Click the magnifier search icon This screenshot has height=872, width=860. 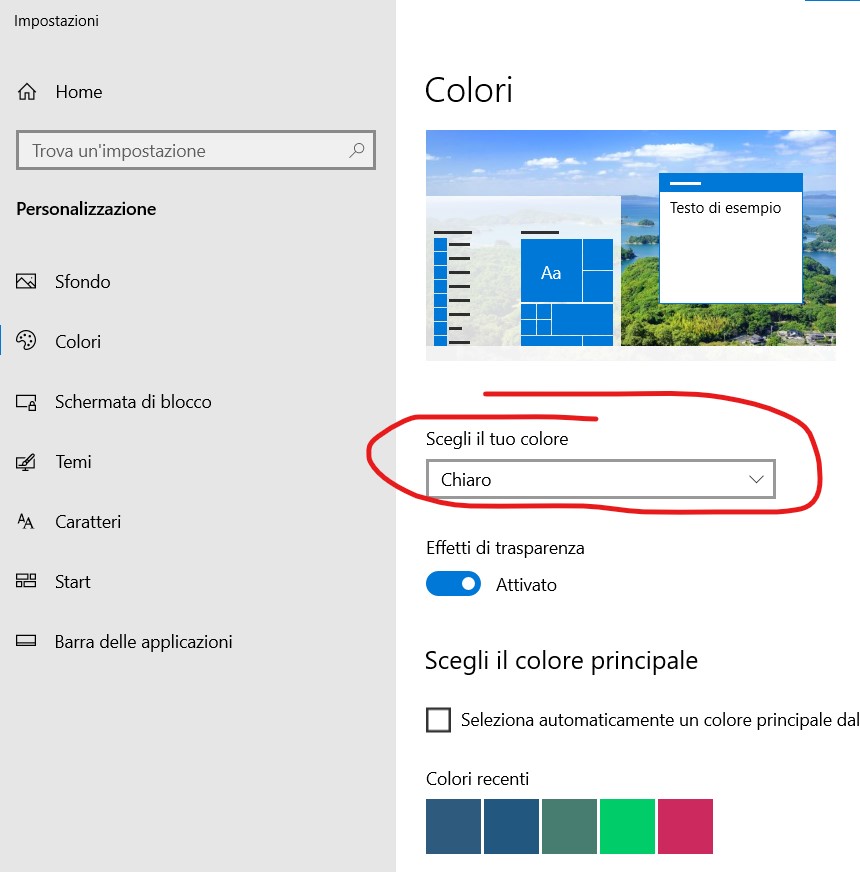point(357,150)
